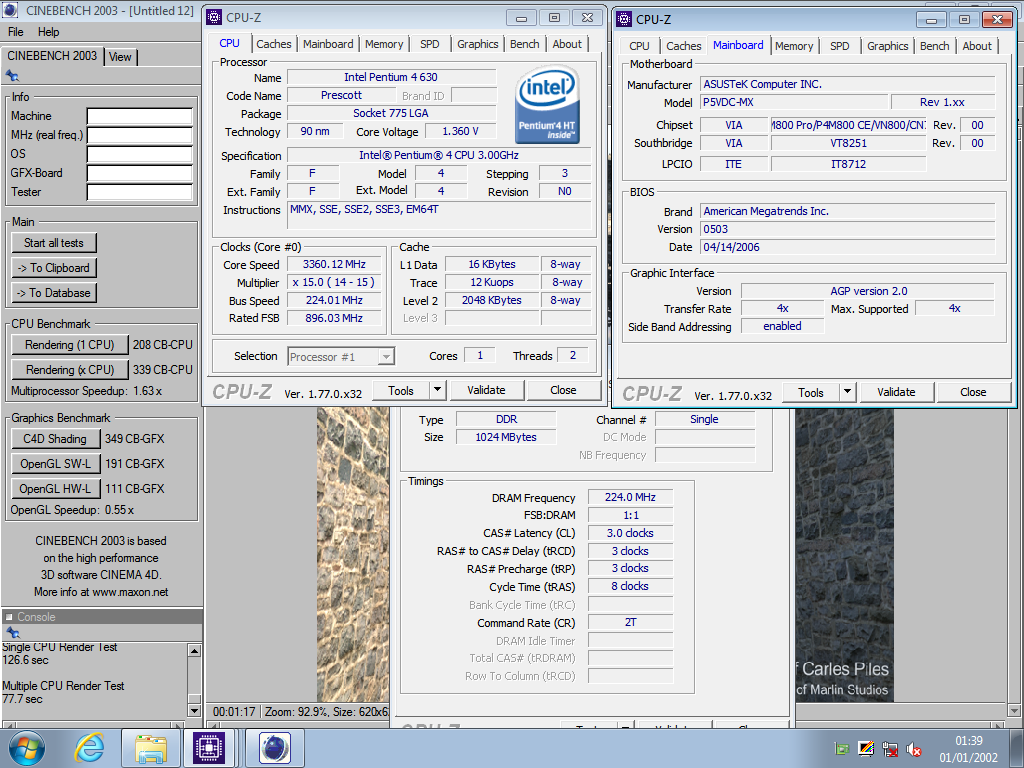This screenshot has width=1024, height=768.
Task: Click the OS input field
Action: [x=140, y=154]
